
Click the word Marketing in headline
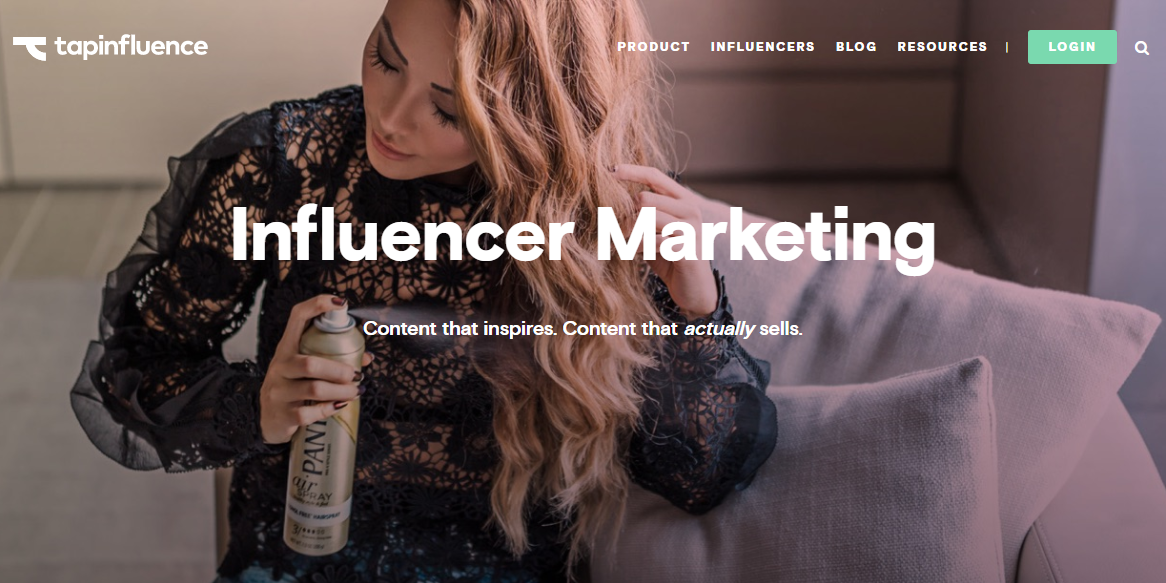coord(765,238)
